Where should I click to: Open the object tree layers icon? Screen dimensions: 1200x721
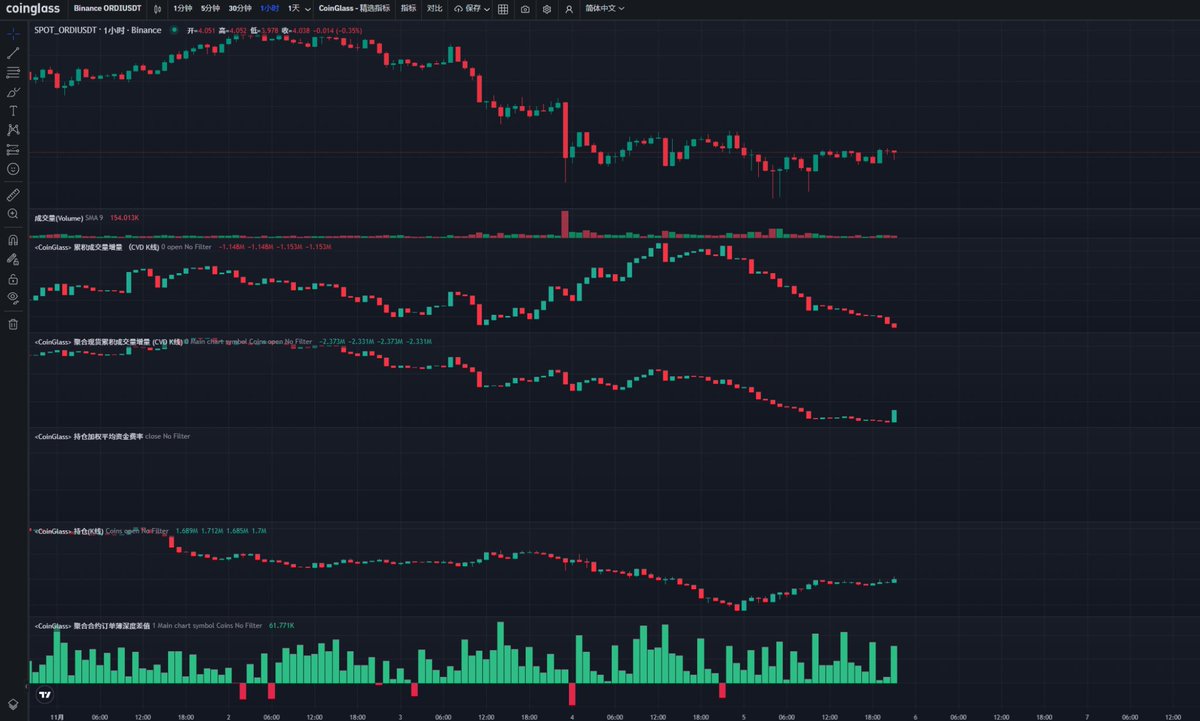coord(13,705)
